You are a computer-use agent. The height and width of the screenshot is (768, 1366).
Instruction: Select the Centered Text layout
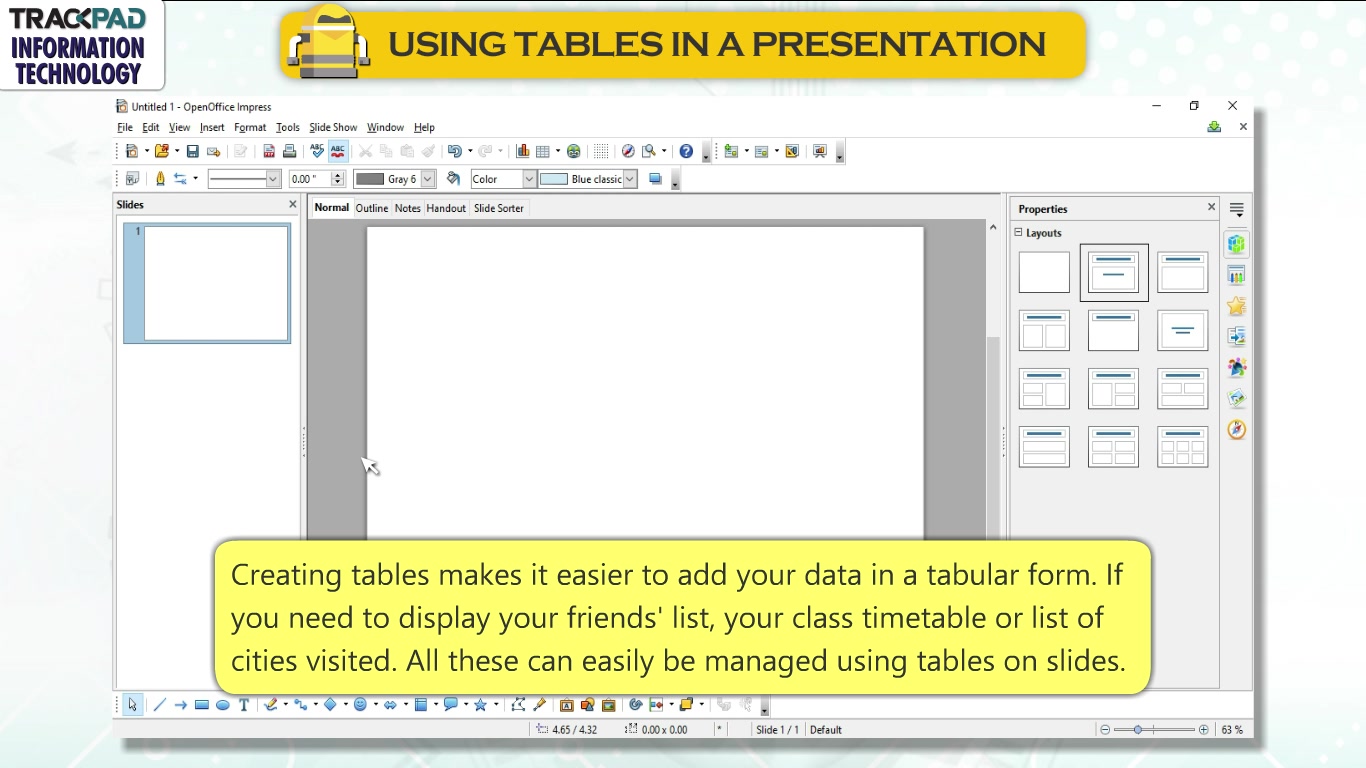pos(1183,330)
